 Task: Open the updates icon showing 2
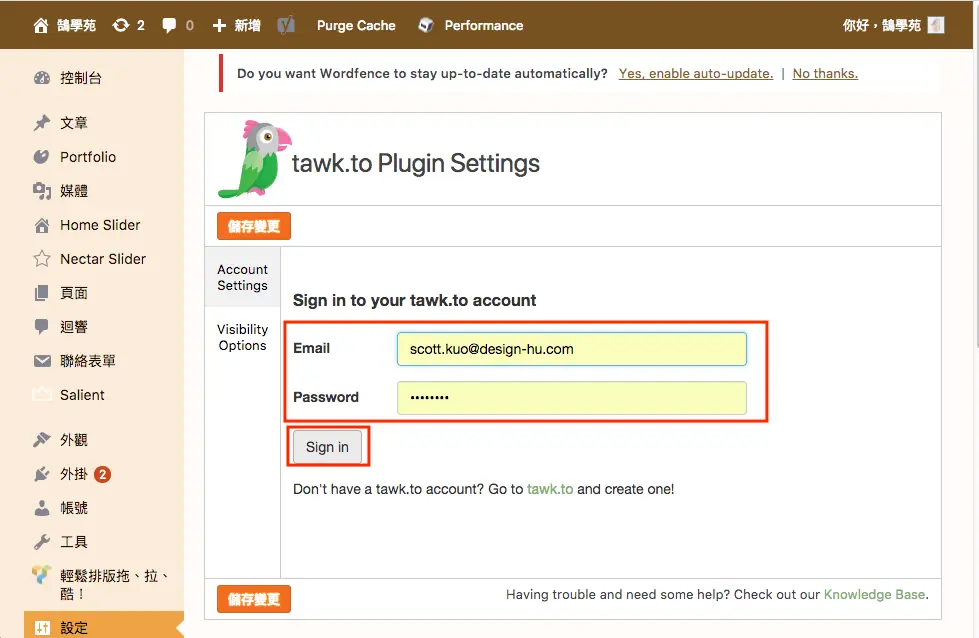pyautogui.click(x=121, y=26)
